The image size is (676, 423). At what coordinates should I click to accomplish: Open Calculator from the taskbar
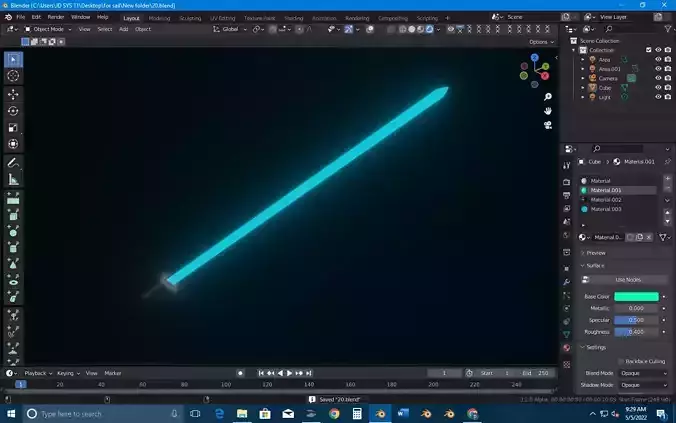pos(357,414)
